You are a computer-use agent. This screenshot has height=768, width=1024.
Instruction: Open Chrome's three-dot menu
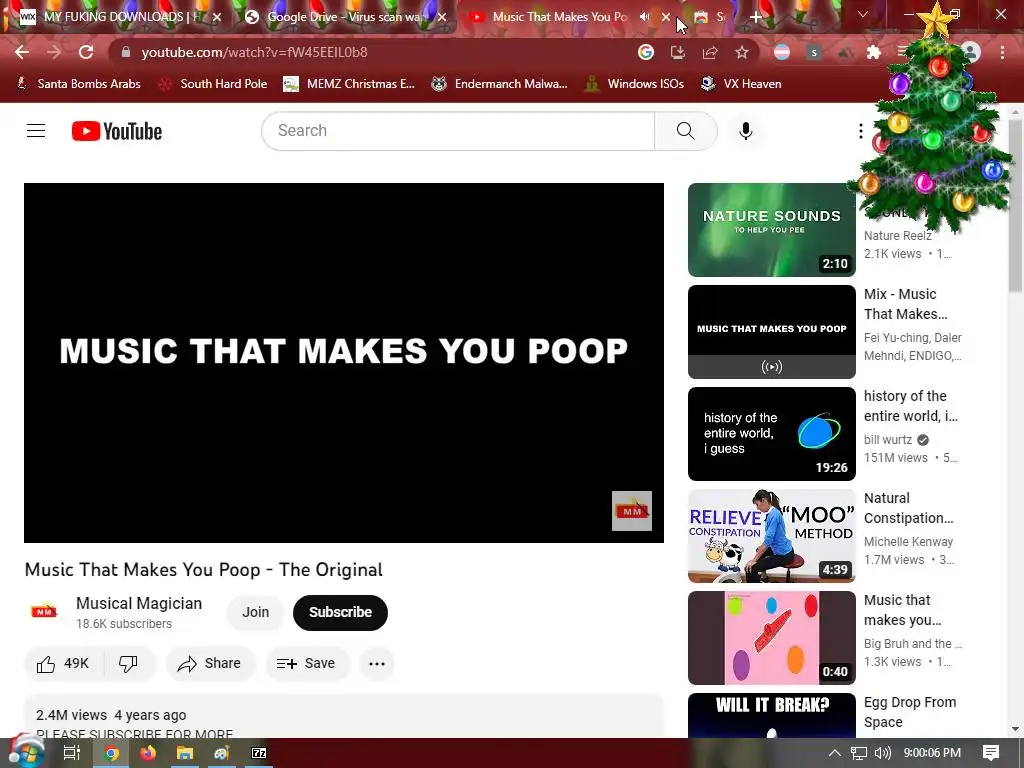1002,52
